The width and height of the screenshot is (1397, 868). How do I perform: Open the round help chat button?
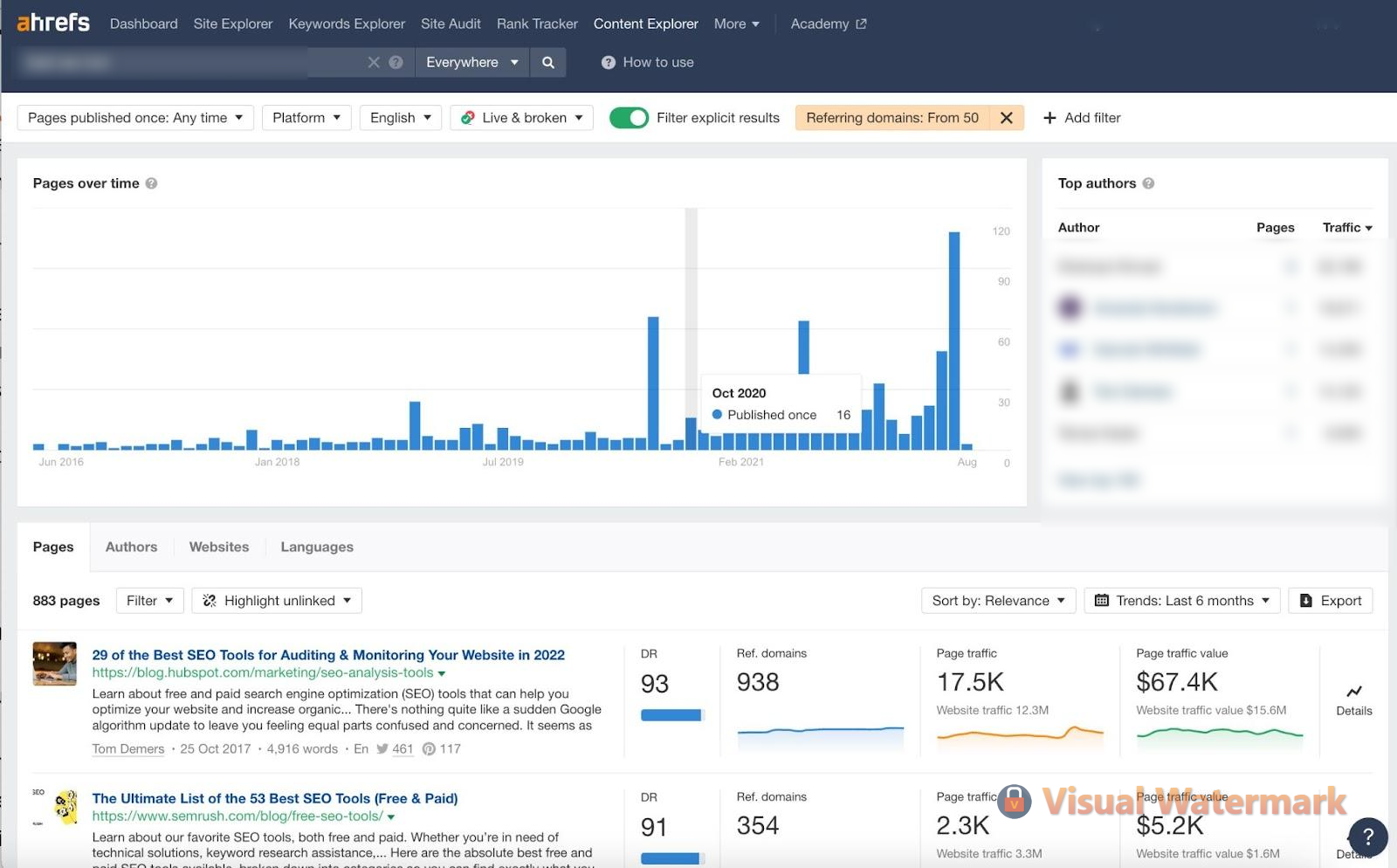[1368, 837]
